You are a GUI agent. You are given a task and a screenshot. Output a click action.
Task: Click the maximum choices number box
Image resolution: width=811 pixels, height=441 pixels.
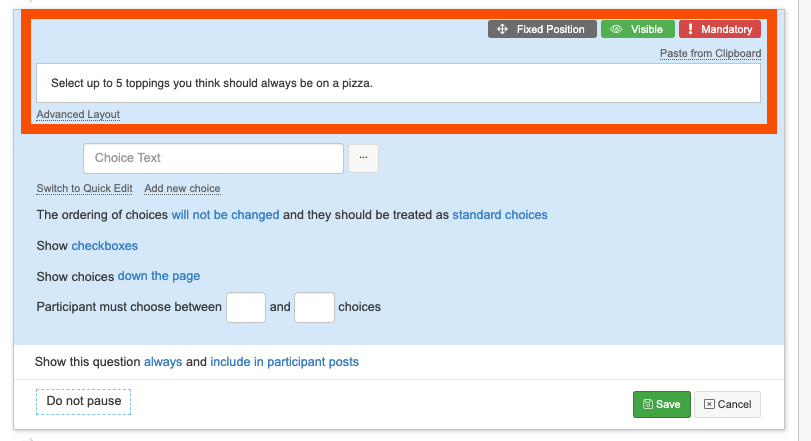tap(314, 307)
